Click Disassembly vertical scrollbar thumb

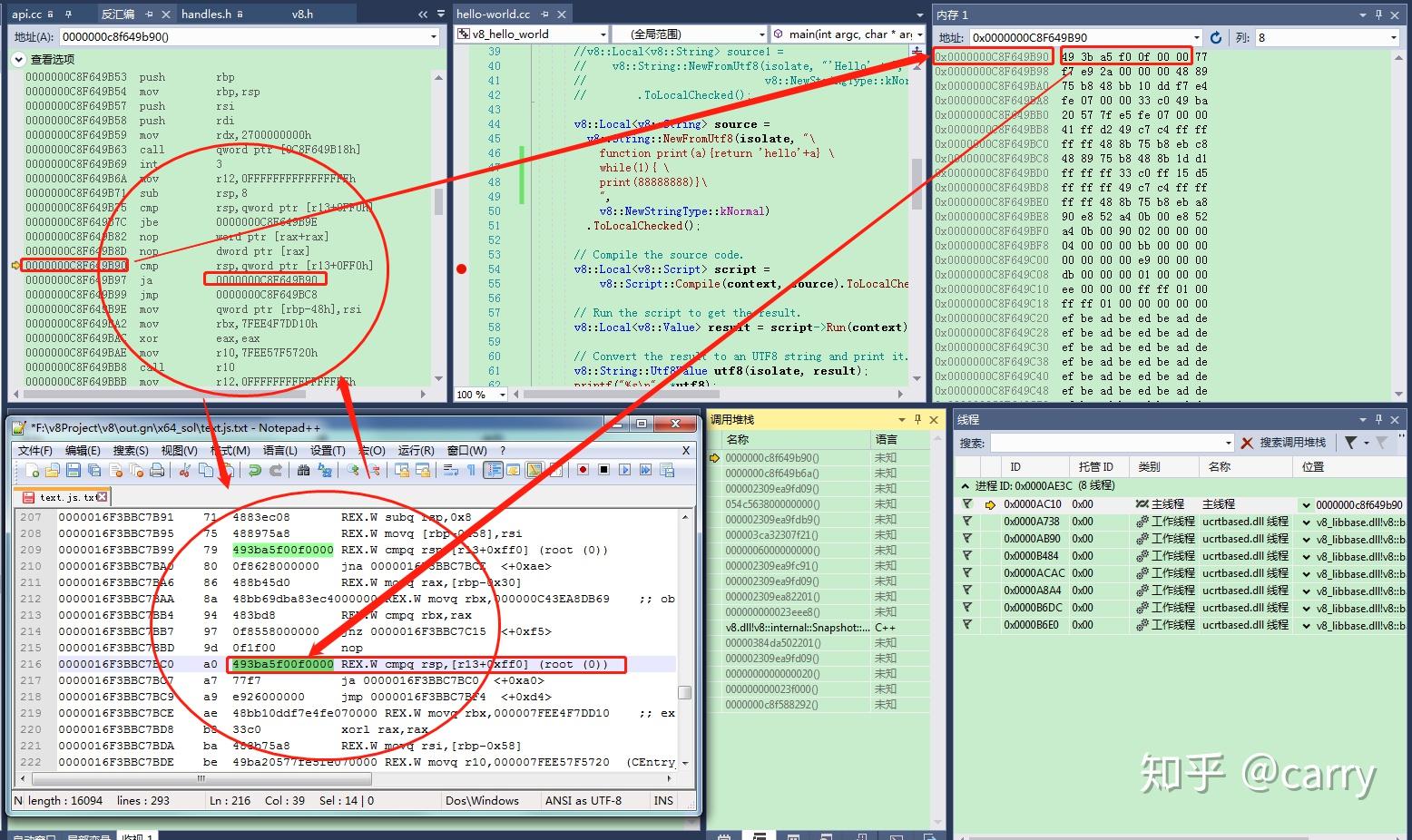(x=438, y=201)
